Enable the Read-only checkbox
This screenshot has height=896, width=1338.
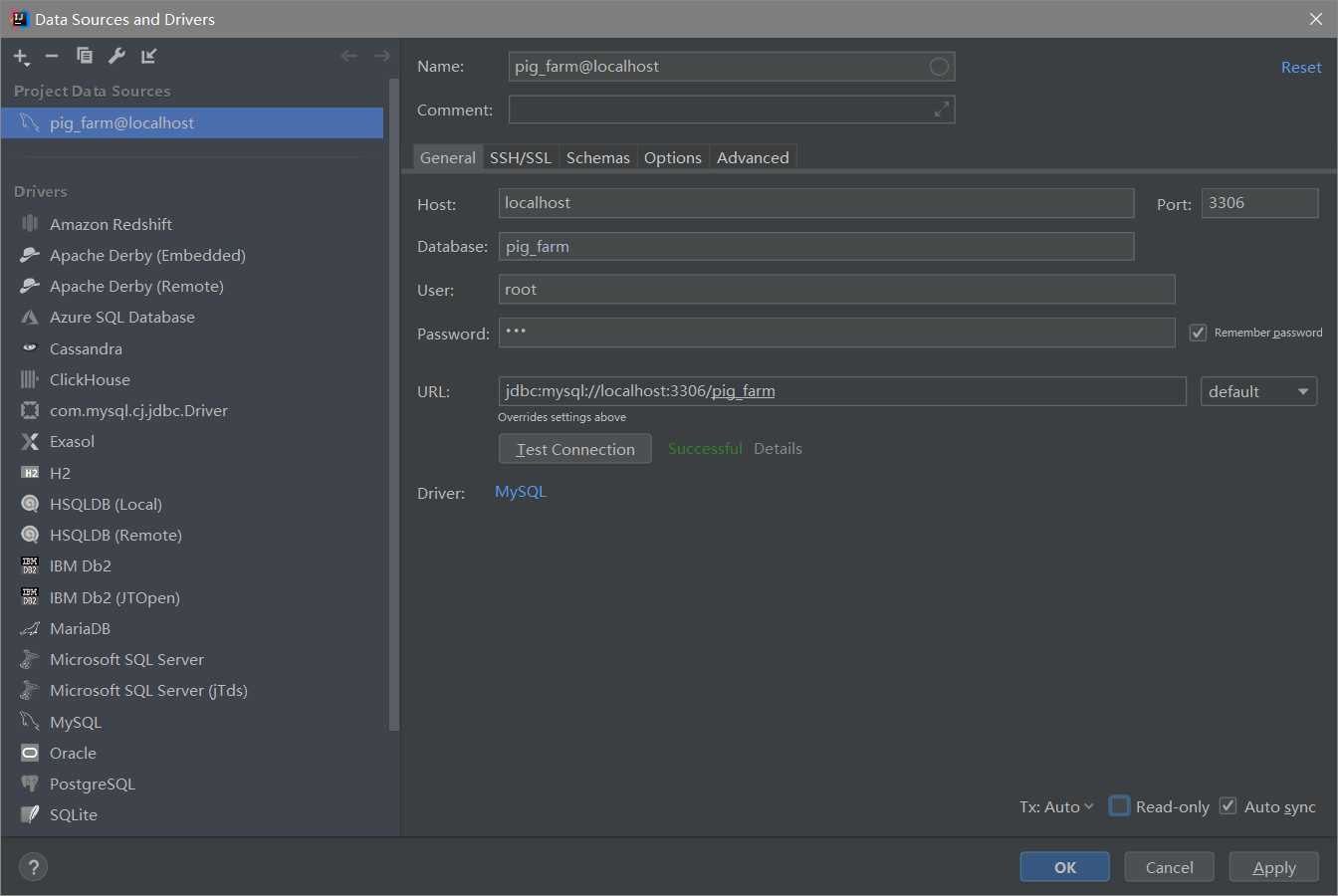[x=1119, y=805]
